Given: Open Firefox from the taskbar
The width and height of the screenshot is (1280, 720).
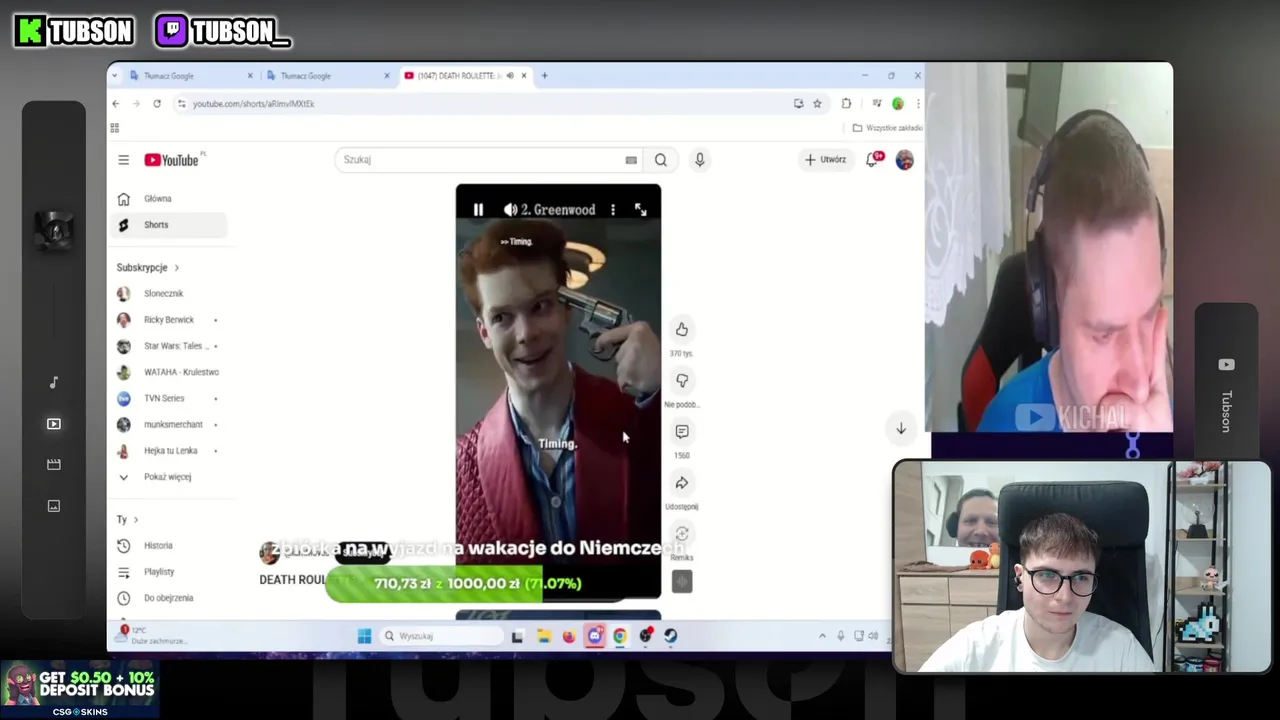Looking at the screenshot, I should point(569,636).
